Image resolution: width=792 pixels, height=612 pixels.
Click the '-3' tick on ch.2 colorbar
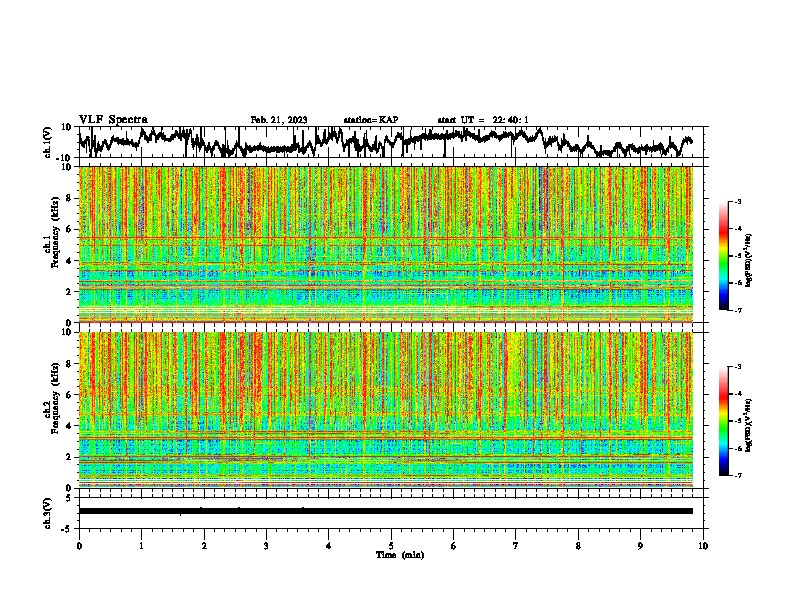737,367
